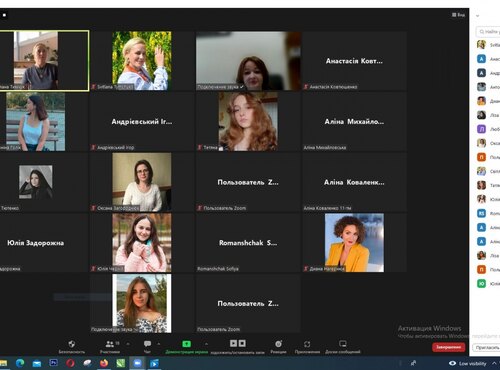Open Opera browser from the taskbar
The image size is (500, 370).
pos(70,363)
